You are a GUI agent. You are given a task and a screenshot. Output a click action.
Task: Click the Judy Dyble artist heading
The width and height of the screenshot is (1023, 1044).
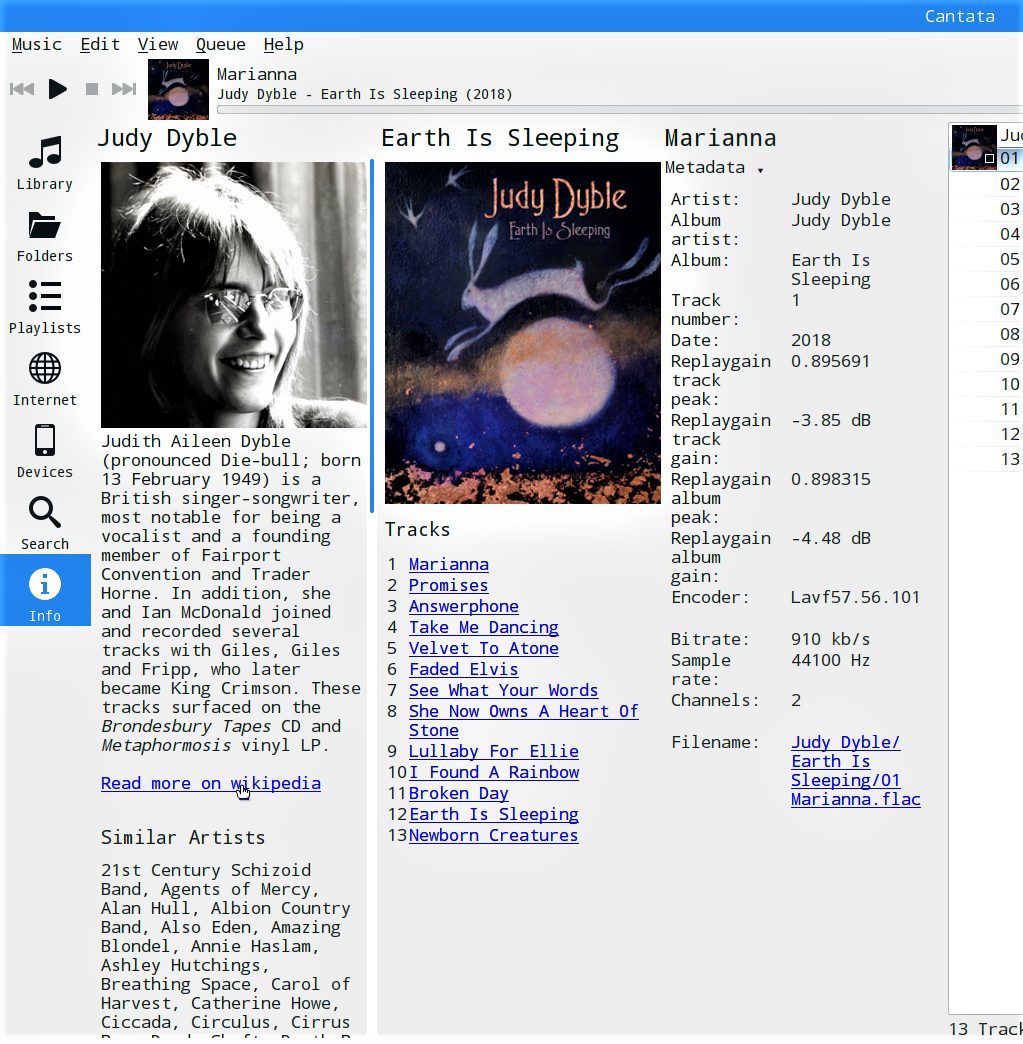(167, 138)
